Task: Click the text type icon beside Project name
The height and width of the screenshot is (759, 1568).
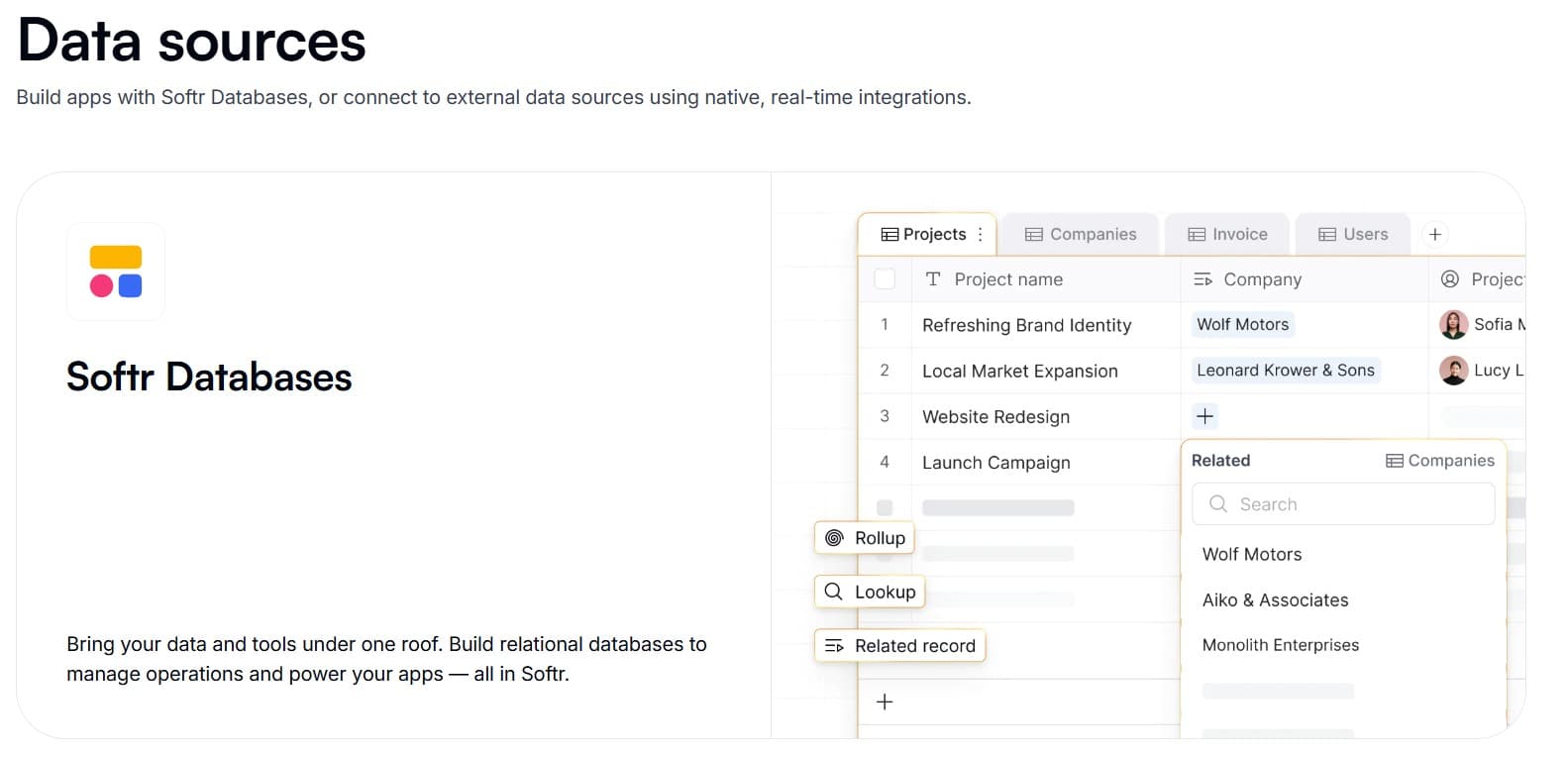Action: [933, 279]
